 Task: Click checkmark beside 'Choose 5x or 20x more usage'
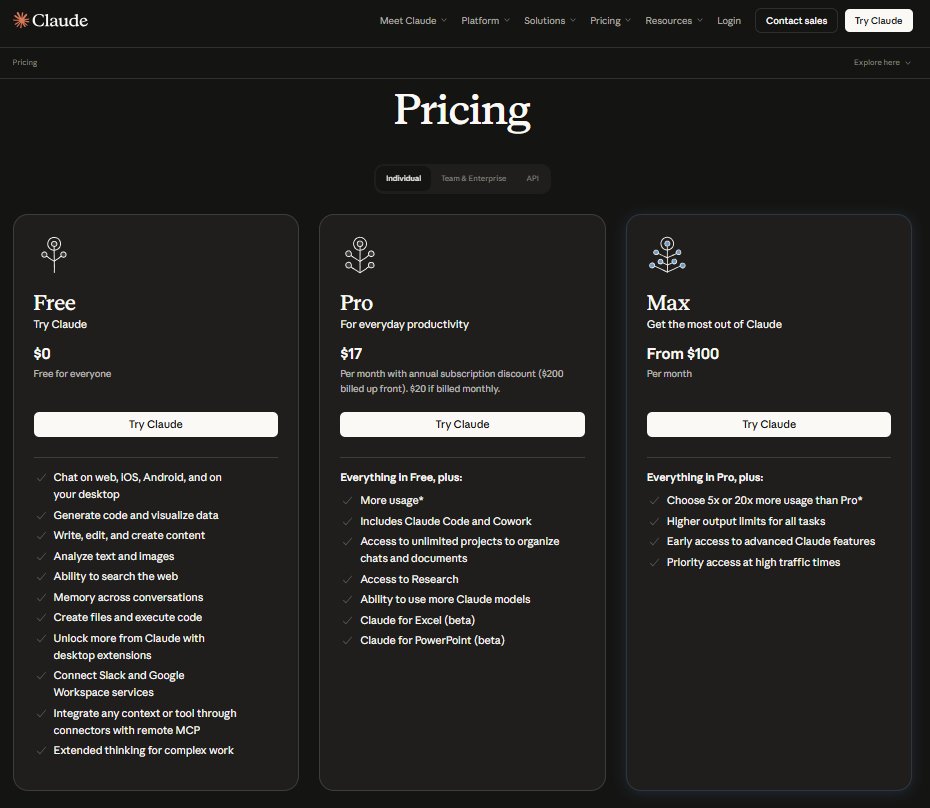point(654,501)
